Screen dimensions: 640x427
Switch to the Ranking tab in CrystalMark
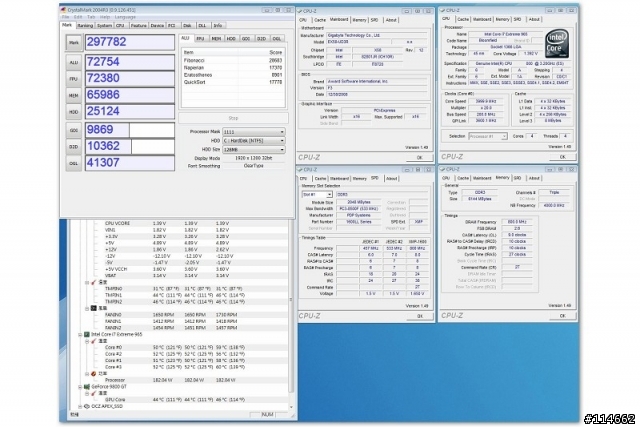point(85,25)
